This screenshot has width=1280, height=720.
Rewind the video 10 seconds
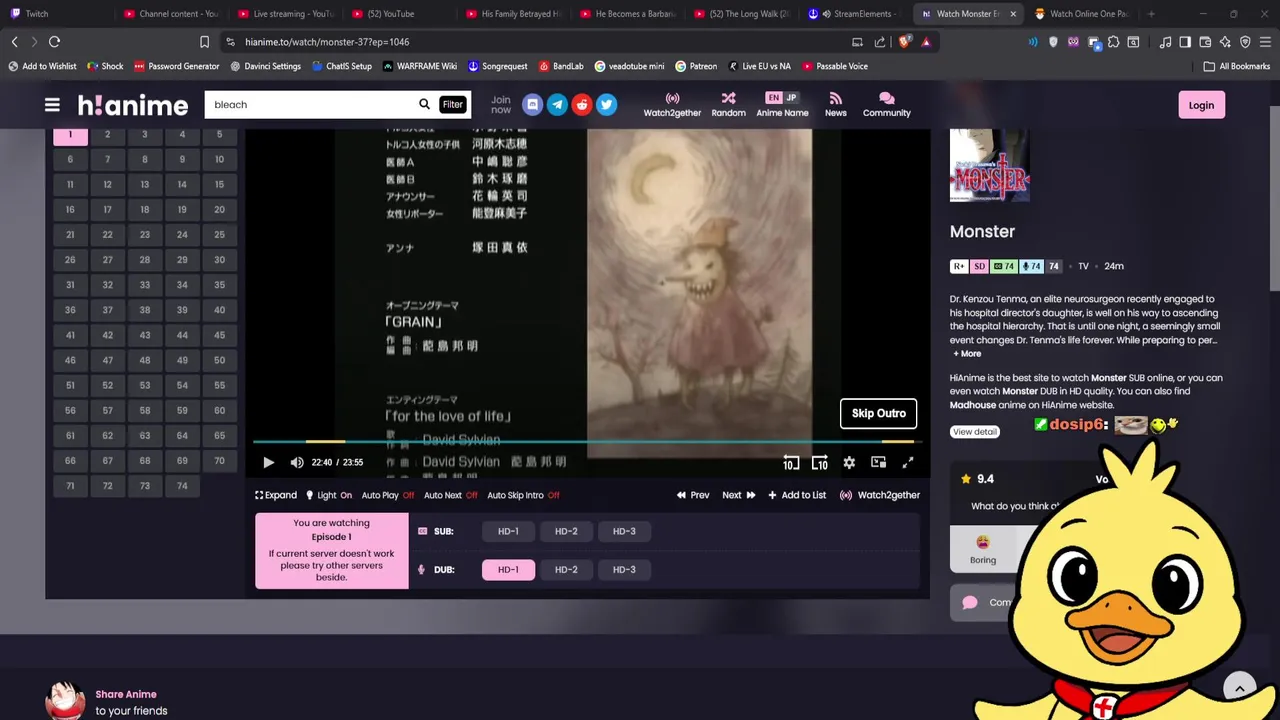coord(790,462)
